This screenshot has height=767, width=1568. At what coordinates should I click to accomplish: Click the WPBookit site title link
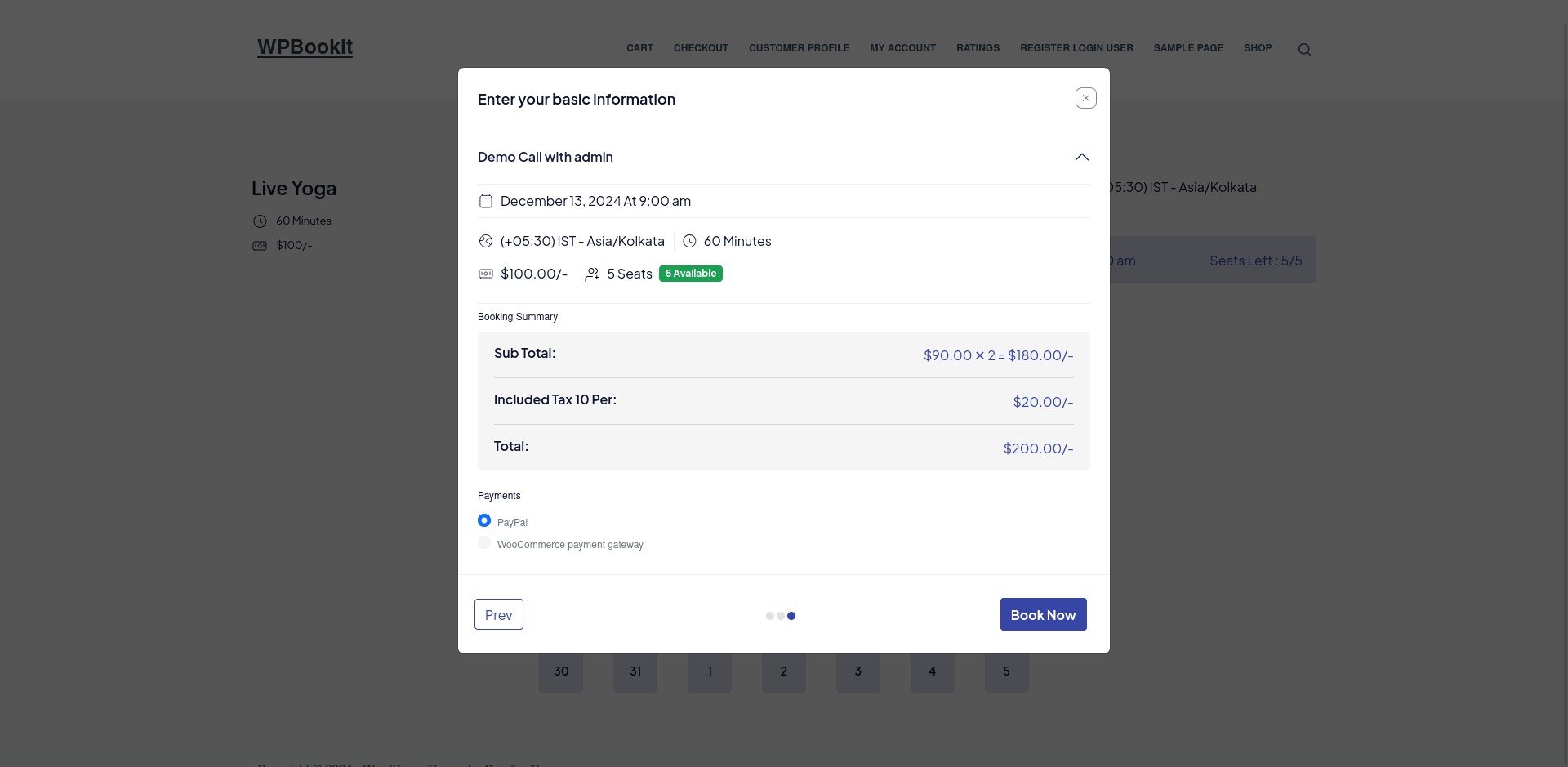tap(305, 47)
